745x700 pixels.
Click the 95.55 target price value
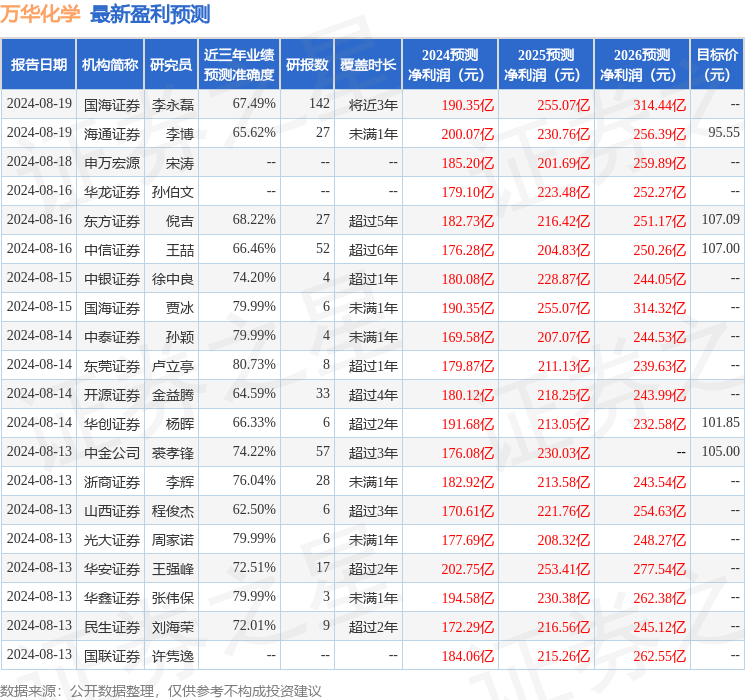[724, 132]
